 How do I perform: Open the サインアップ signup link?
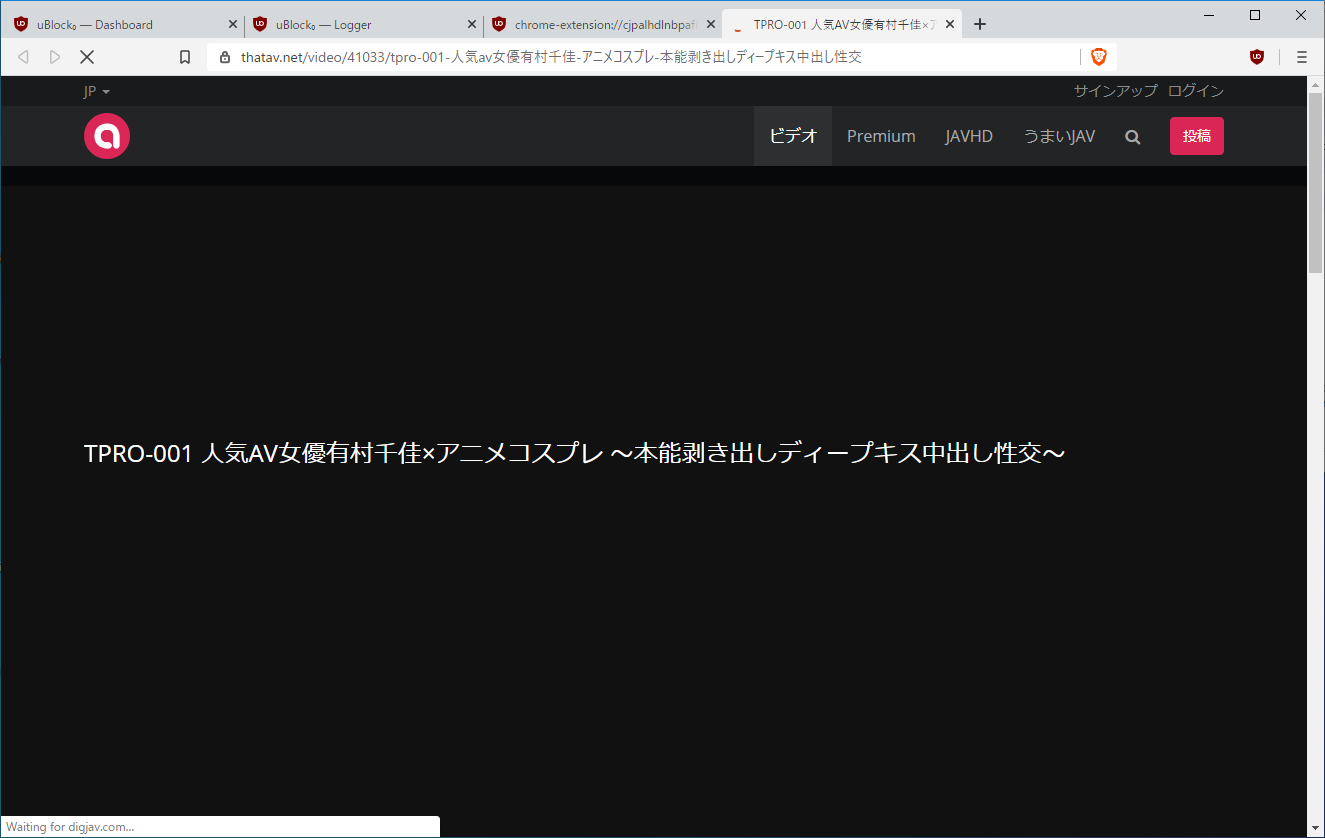[1114, 90]
